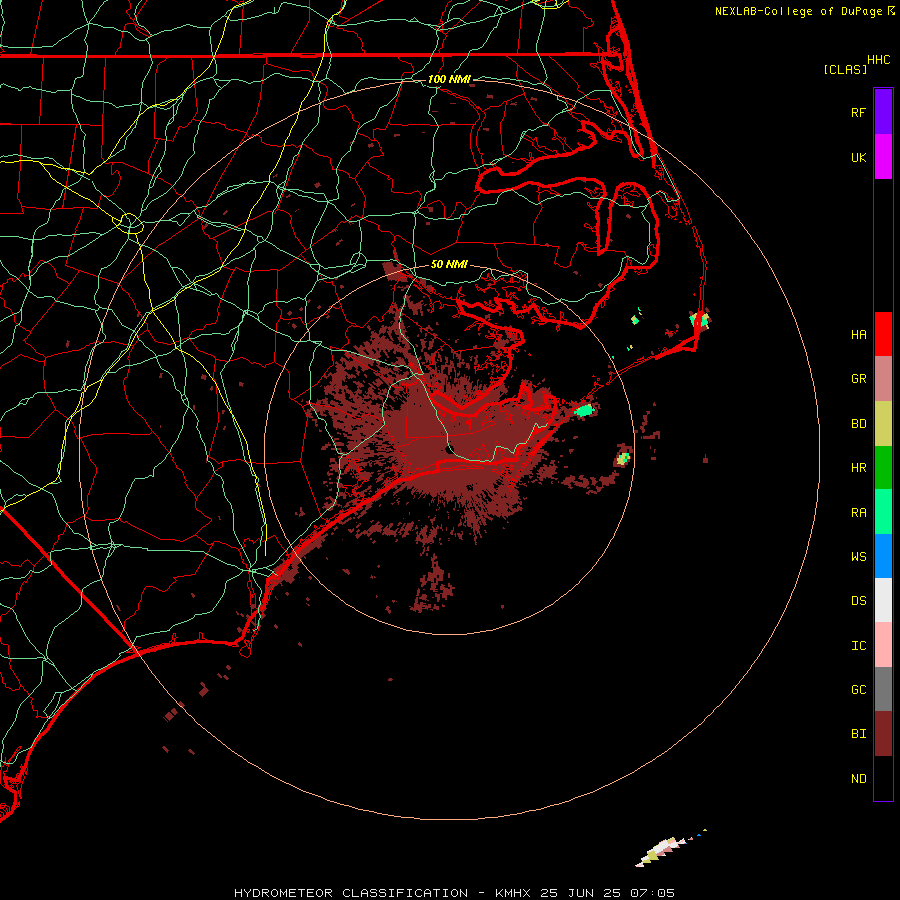The width and height of the screenshot is (900, 900).
Task: Click the 50 NMI range ring label
Action: [x=449, y=264]
